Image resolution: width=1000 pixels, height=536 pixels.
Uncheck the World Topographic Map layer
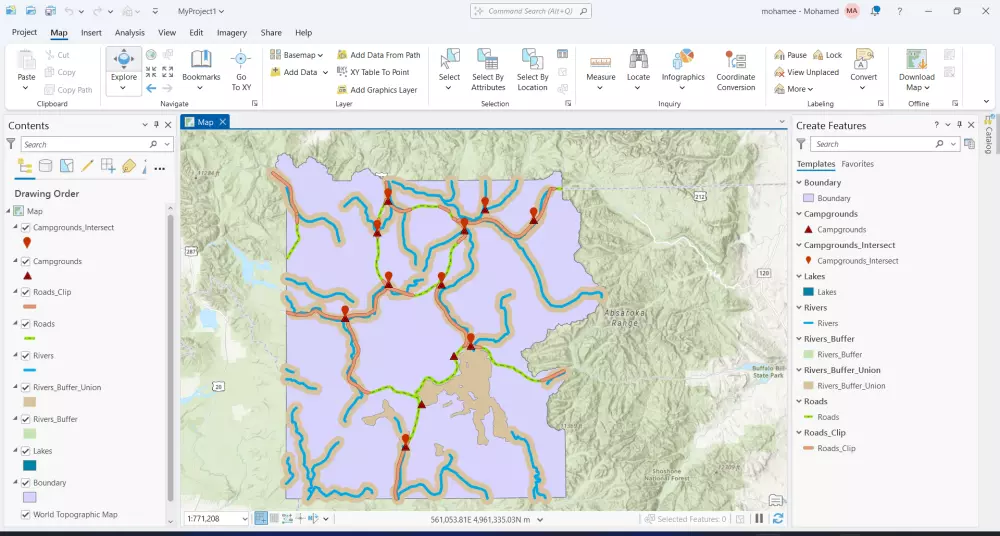(26, 514)
